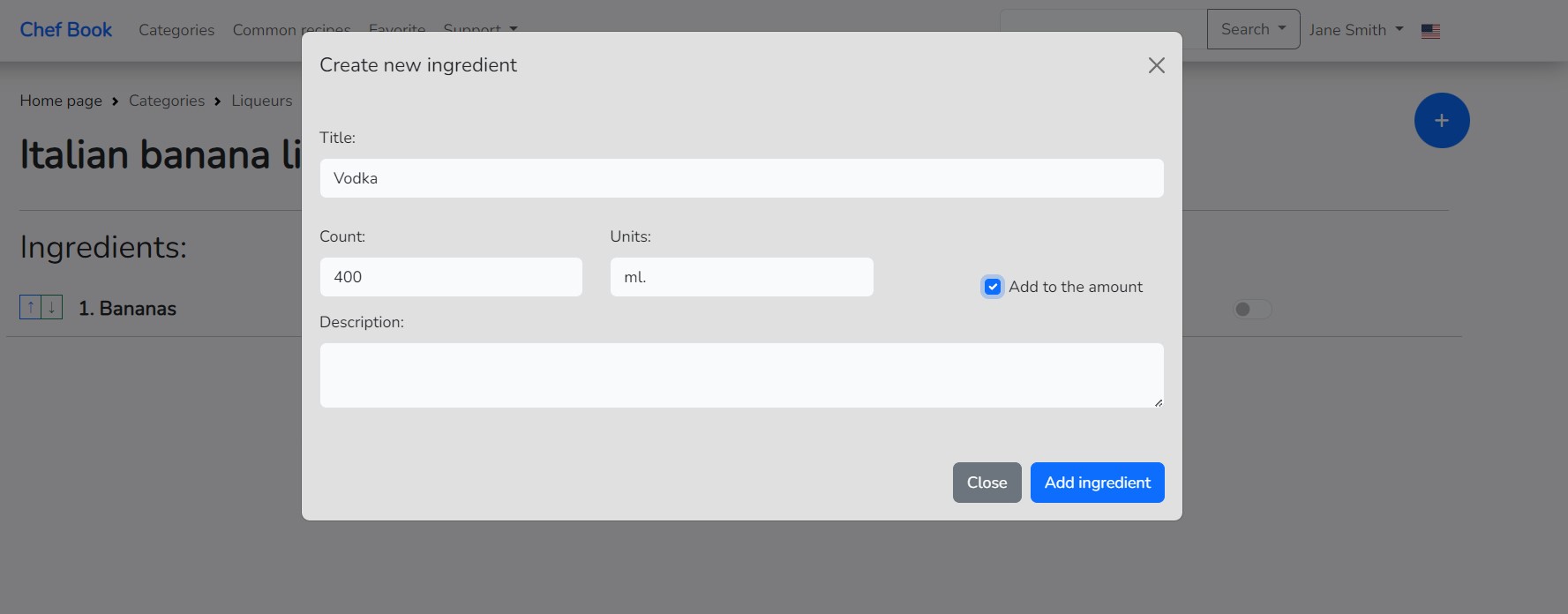The image size is (1568, 614).
Task: Go to Categories in the navbar
Action: click(176, 30)
